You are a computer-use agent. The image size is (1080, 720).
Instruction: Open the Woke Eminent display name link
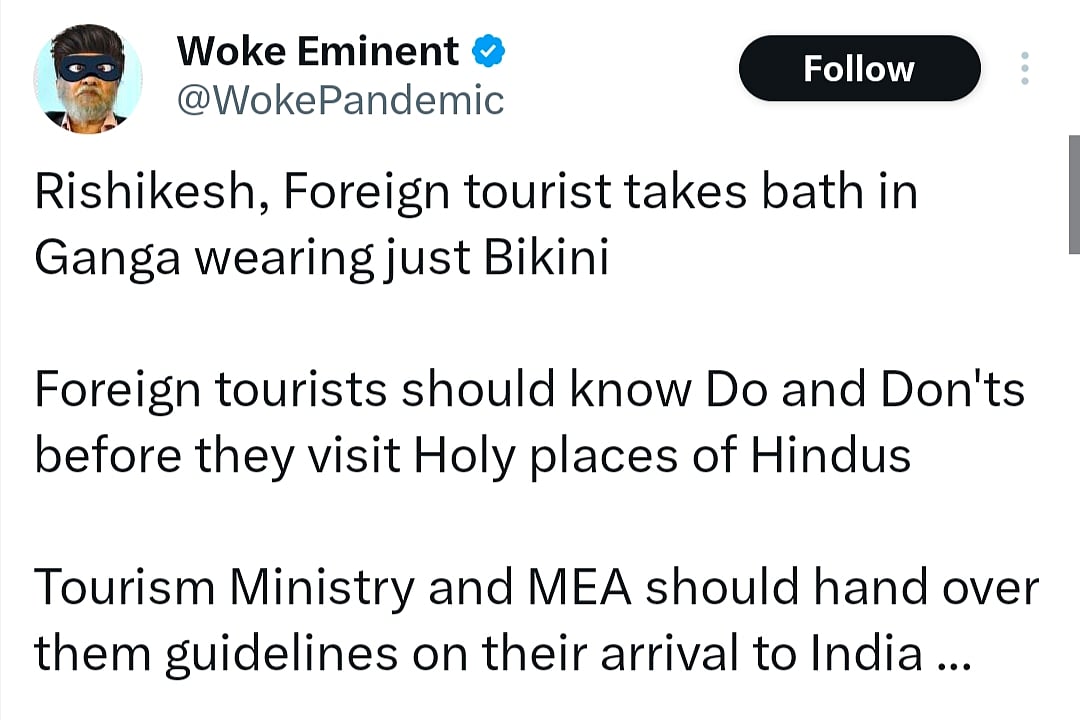(318, 51)
